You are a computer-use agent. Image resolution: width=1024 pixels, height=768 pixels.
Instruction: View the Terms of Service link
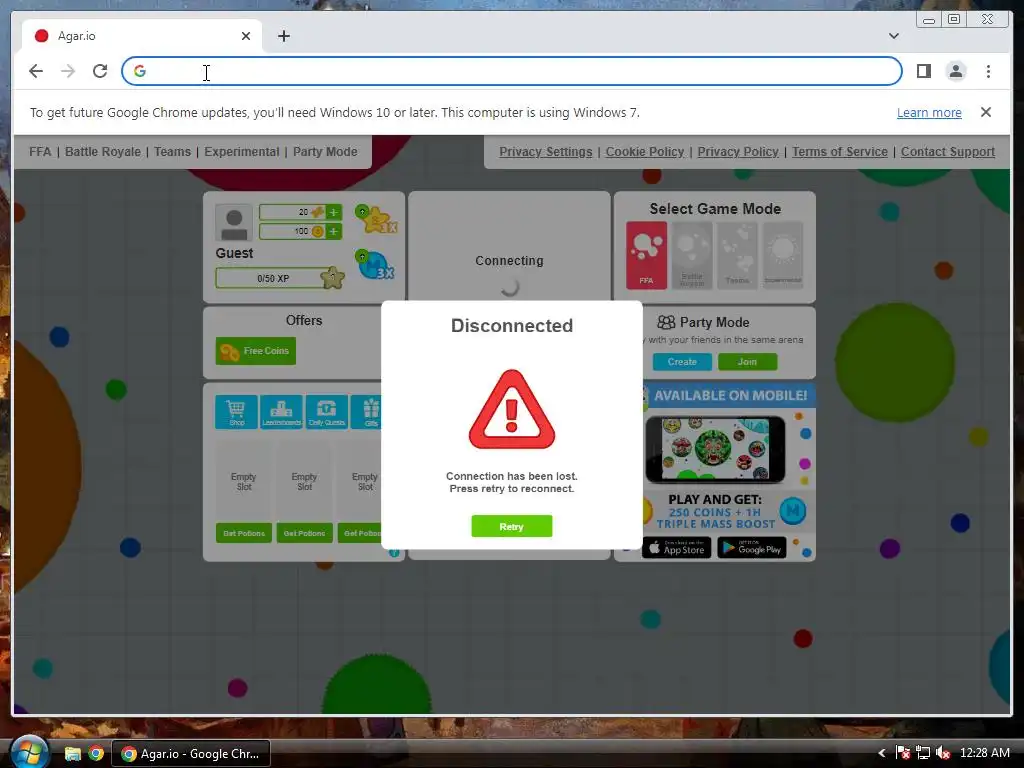(840, 152)
